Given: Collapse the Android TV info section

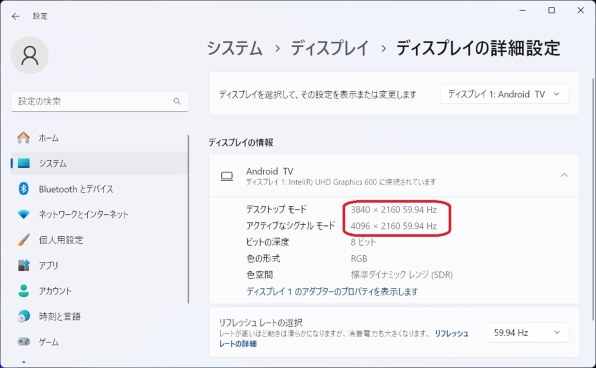Looking at the screenshot, I should [x=564, y=175].
